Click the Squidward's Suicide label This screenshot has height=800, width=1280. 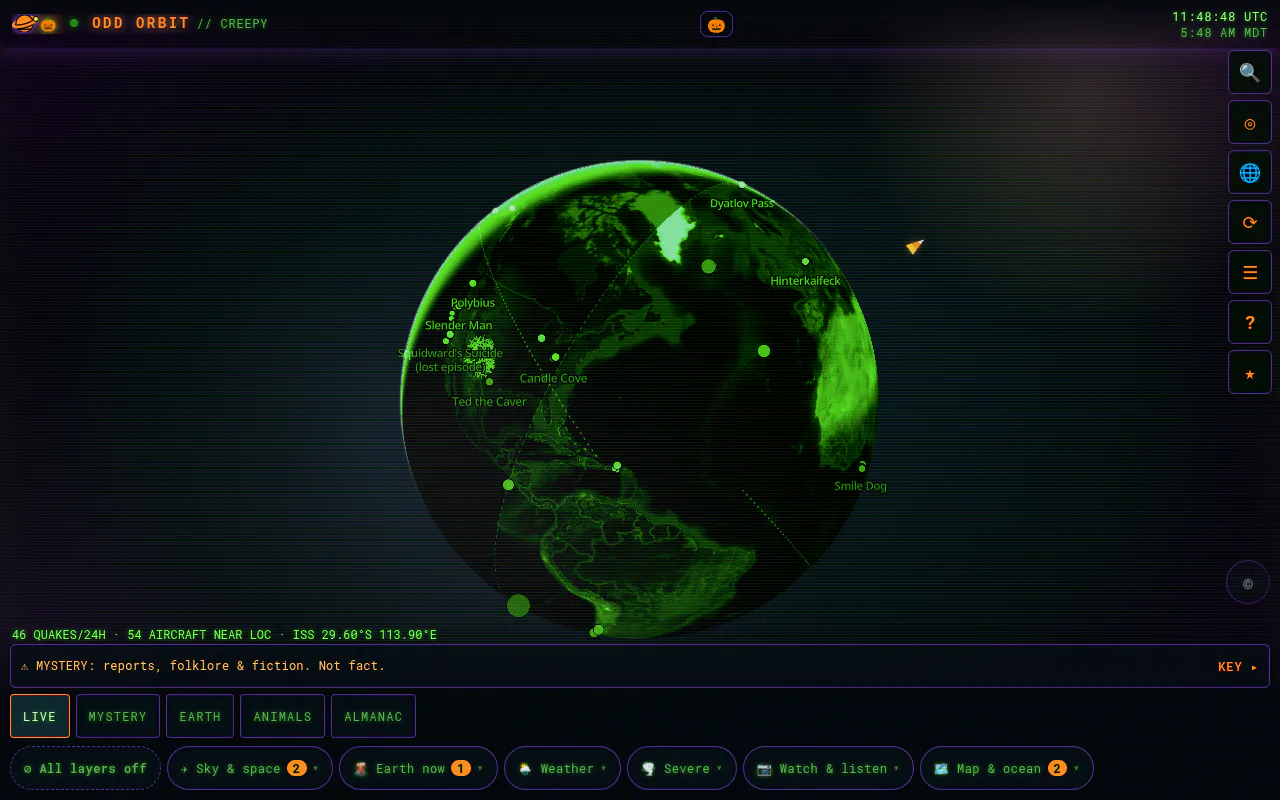(450, 360)
